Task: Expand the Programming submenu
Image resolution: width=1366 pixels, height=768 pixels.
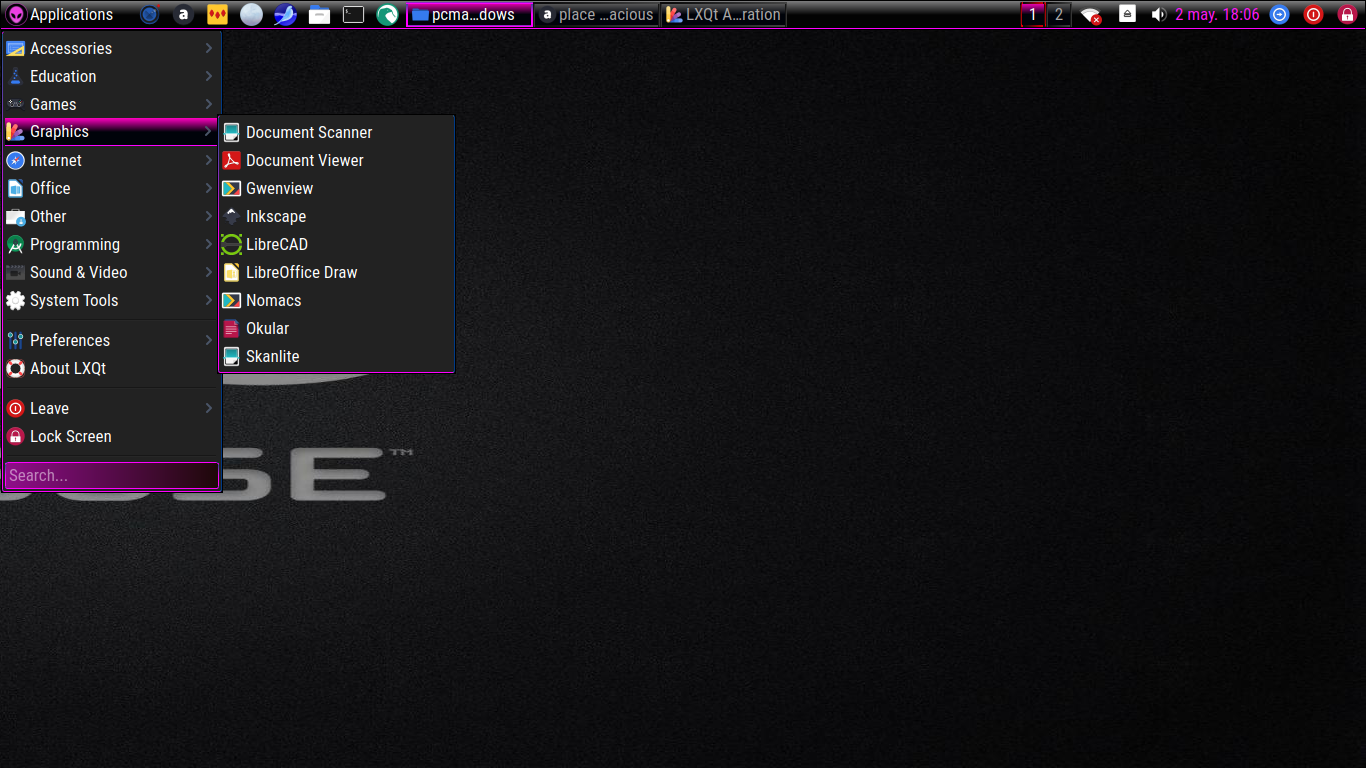Action: (111, 244)
